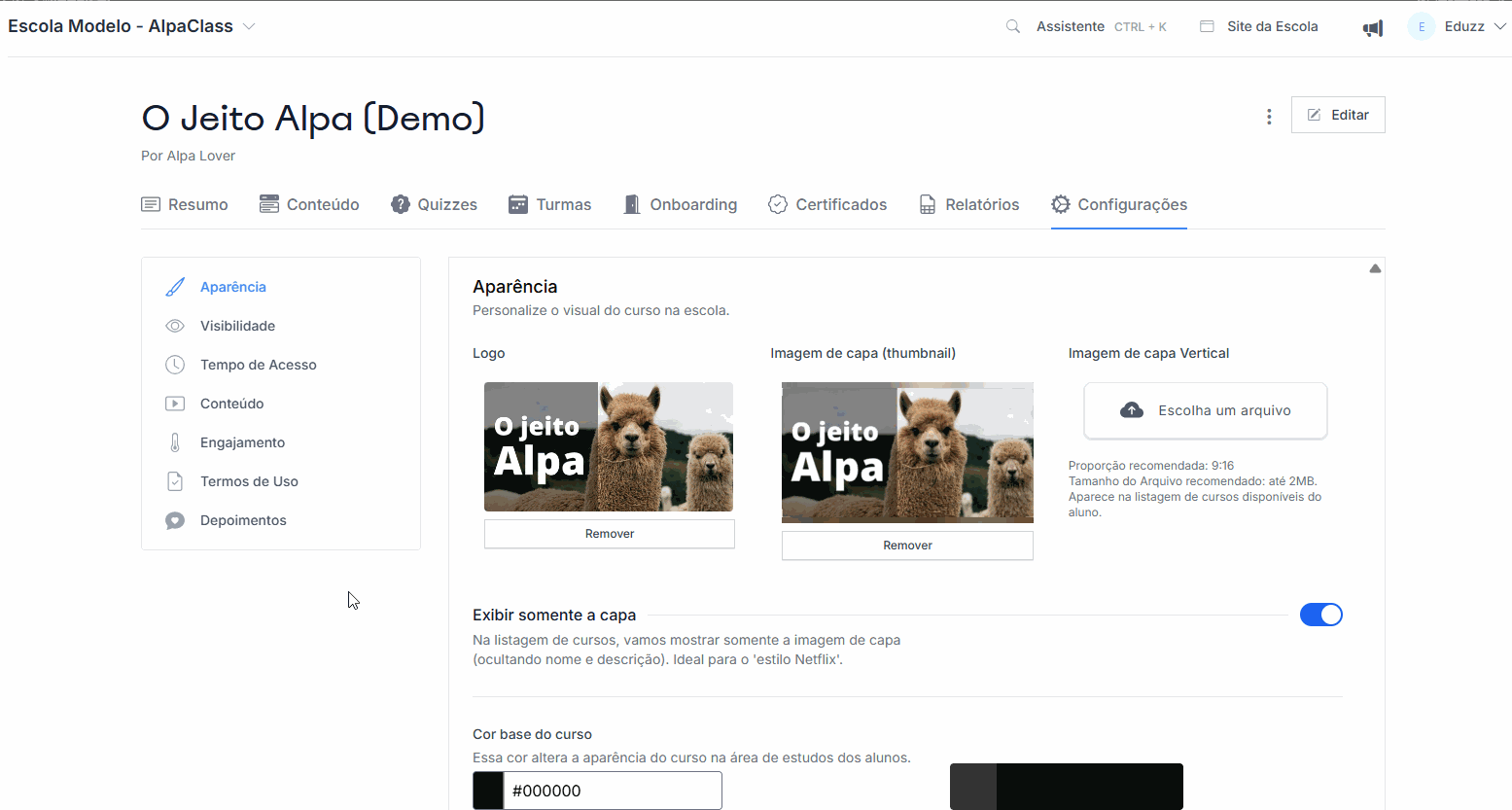This screenshot has width=1512, height=810.
Task: Click the Tempo de Acesso clock icon
Action: pos(175,365)
